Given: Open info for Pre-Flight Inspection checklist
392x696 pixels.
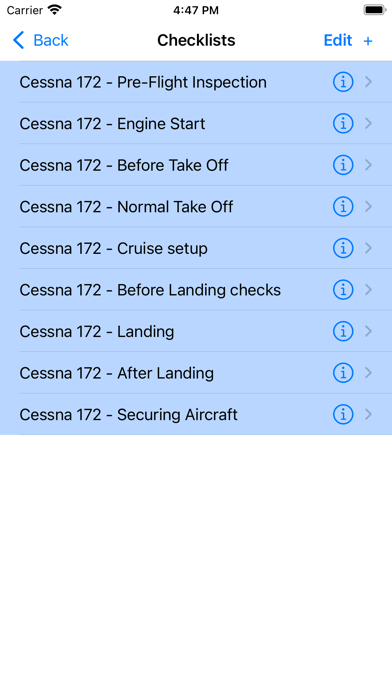Looking at the screenshot, I should coord(343,82).
